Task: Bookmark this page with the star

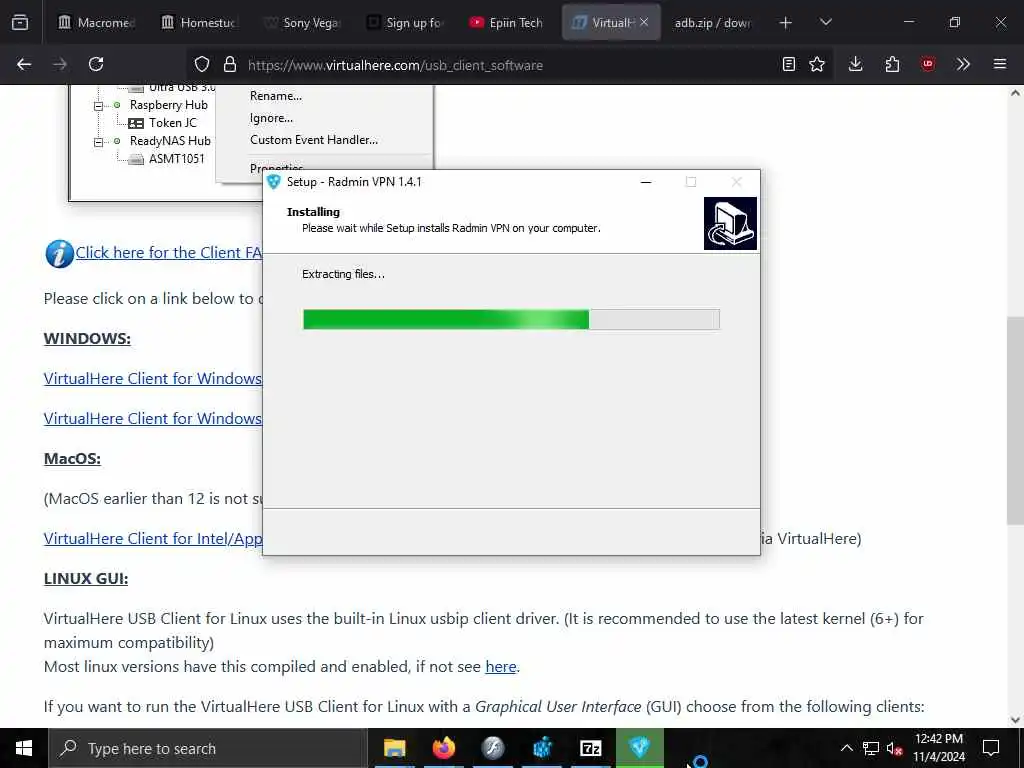Action: point(817,64)
